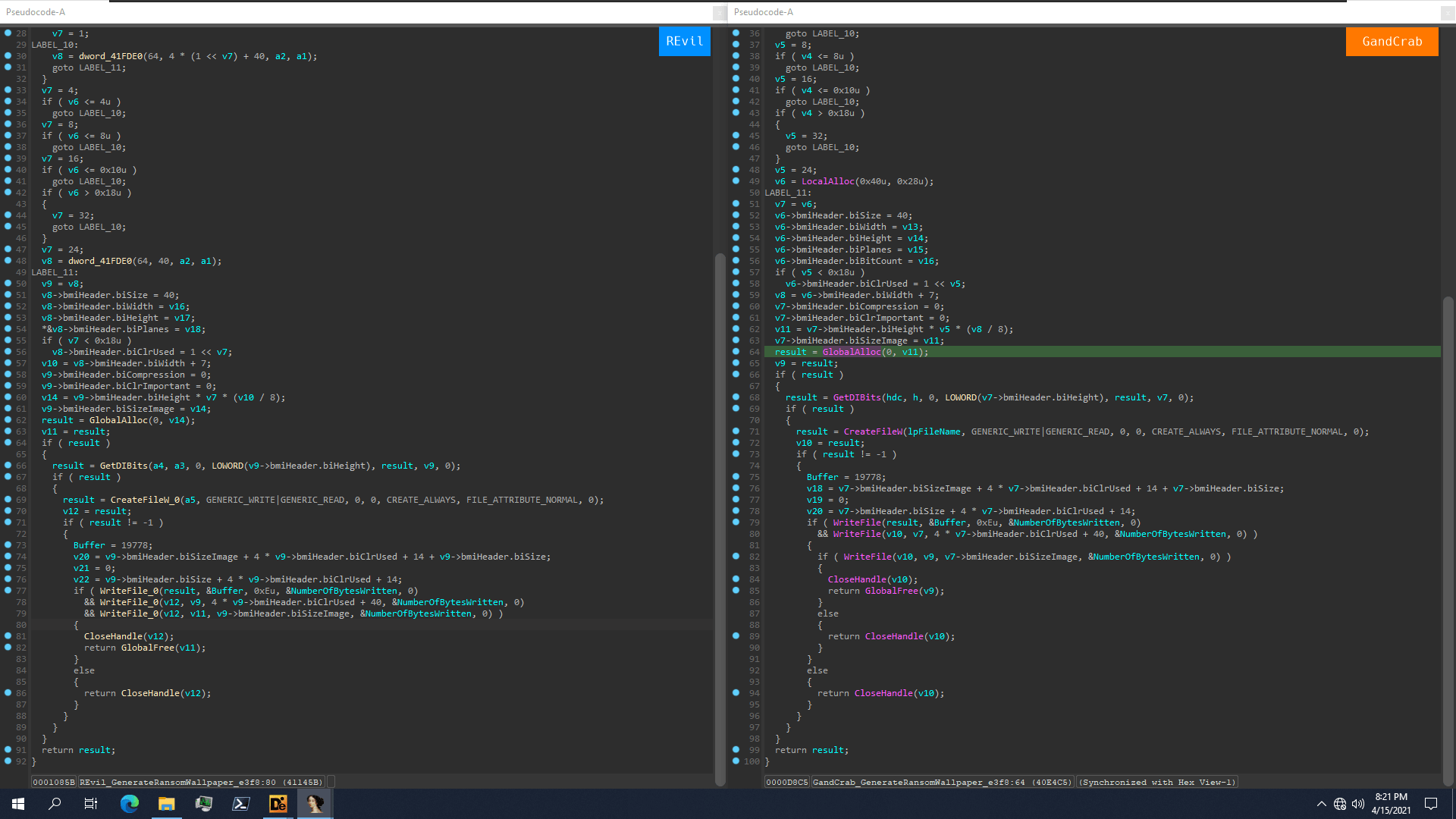The width and height of the screenshot is (1456, 819).
Task: Select the left Pseudocode-A tab
Action: [36, 12]
